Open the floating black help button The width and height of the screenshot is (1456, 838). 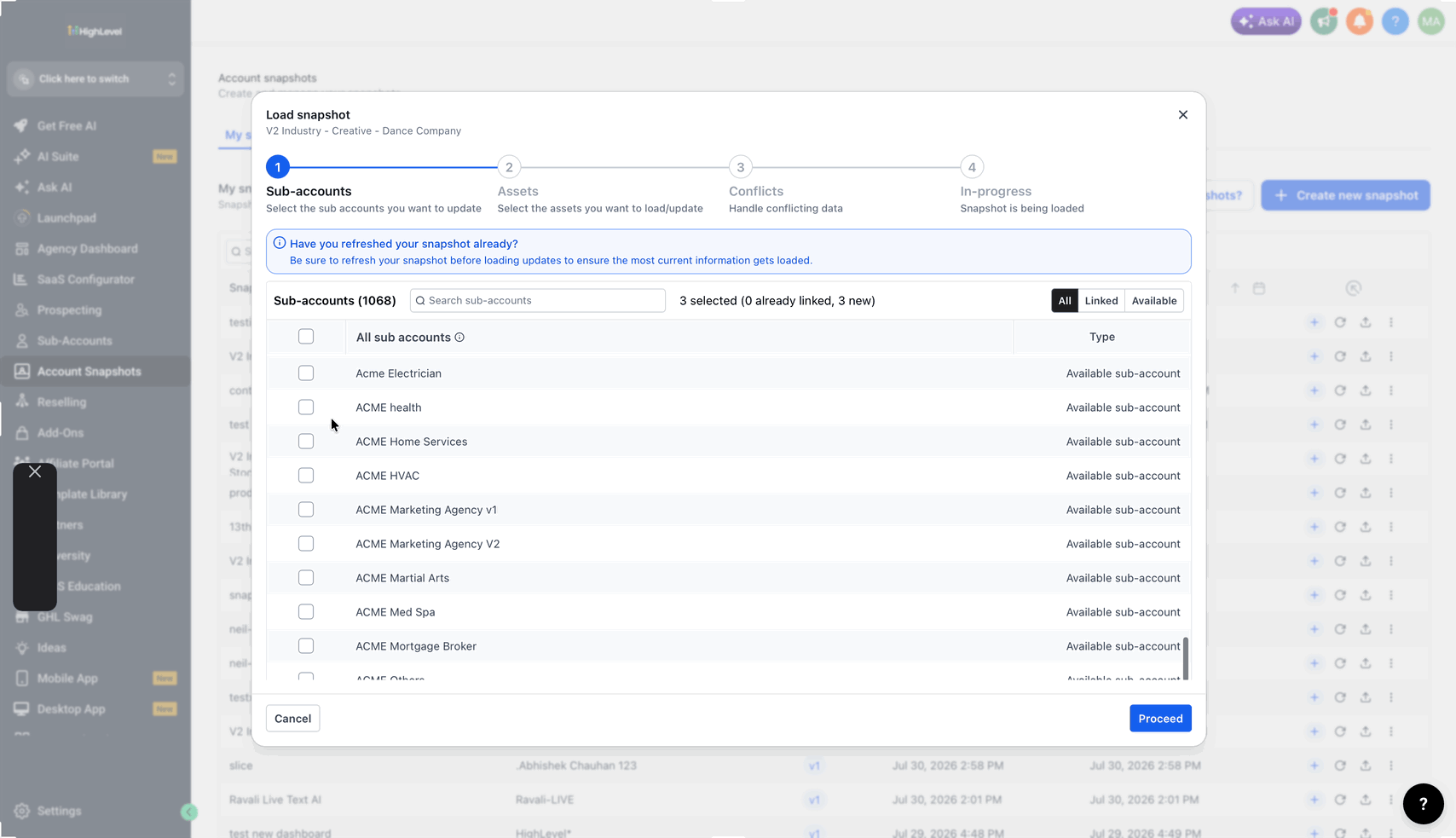1424,803
